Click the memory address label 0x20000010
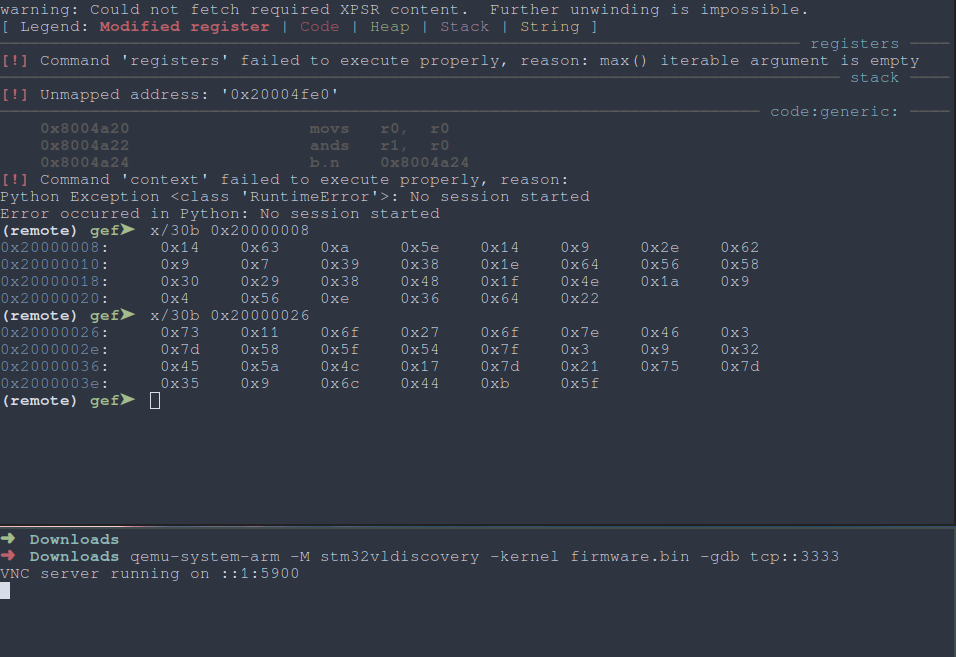956x657 pixels. [x=54, y=265]
